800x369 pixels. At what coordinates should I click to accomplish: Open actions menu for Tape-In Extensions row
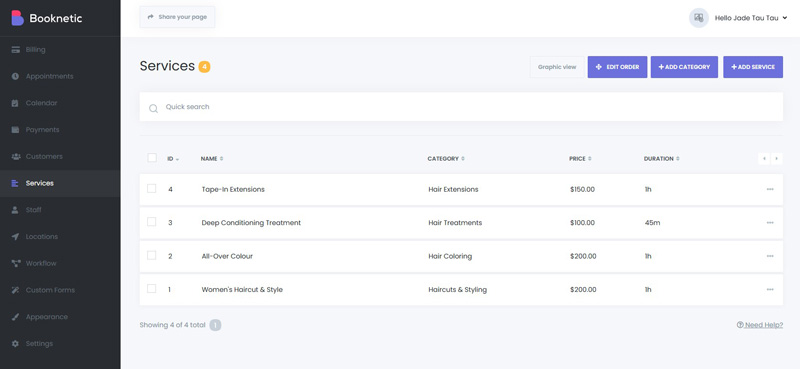pos(770,189)
